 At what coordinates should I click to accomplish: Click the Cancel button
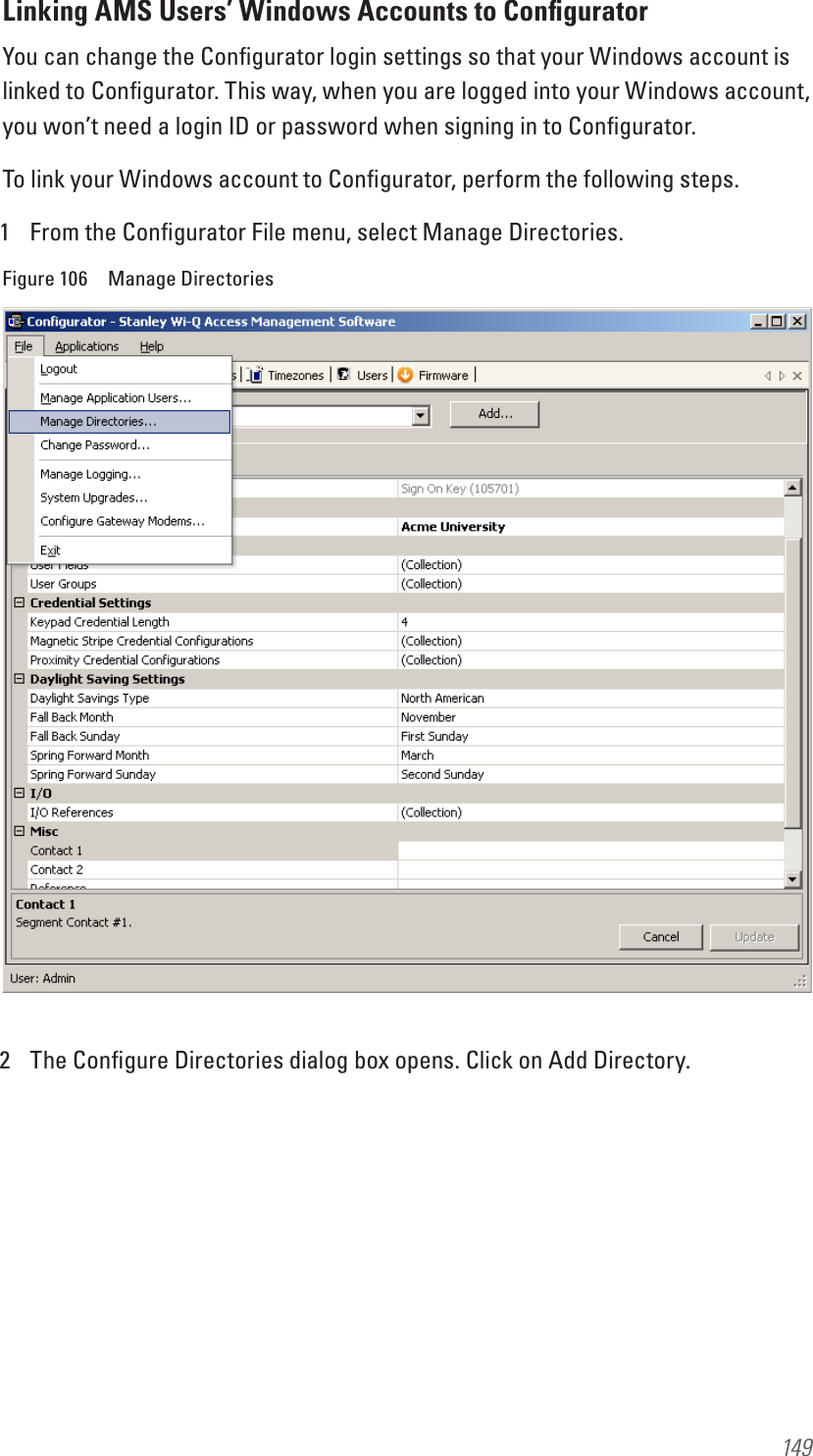(x=659, y=936)
